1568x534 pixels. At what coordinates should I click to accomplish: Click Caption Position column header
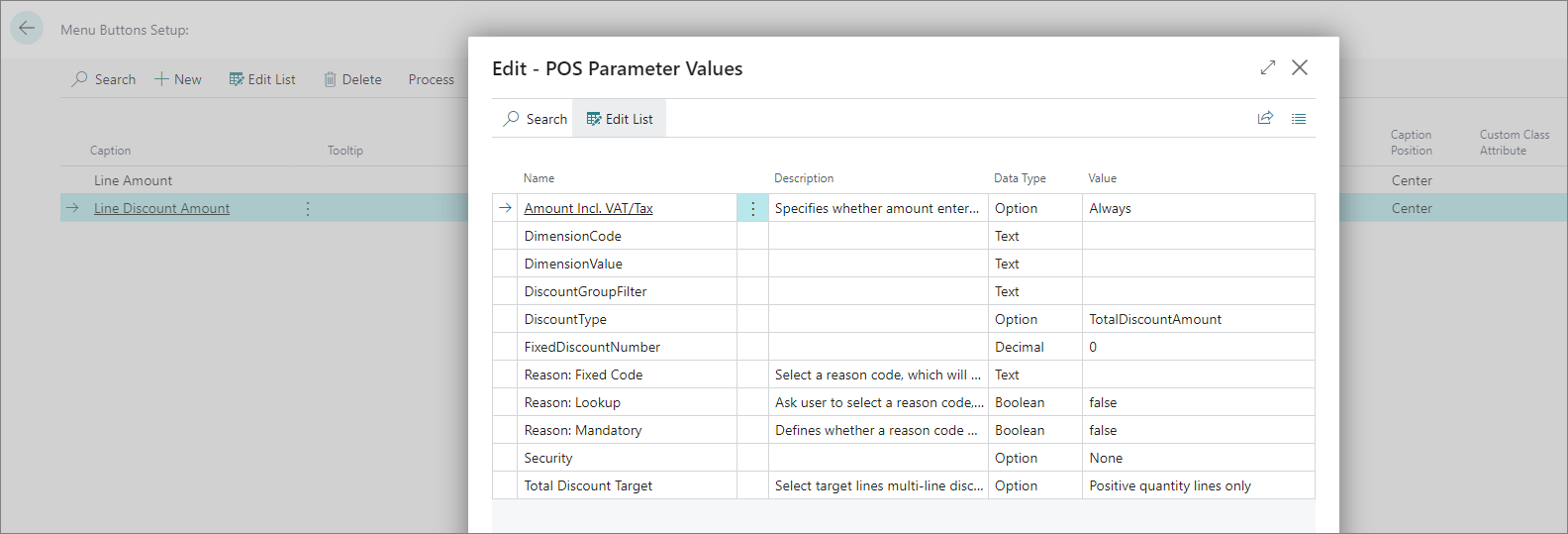(x=1411, y=143)
